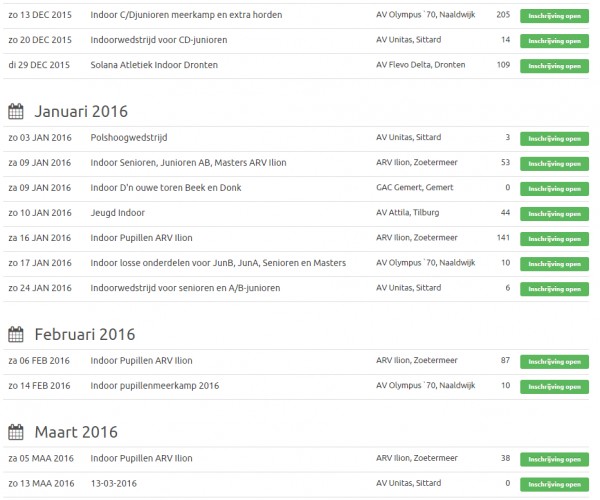Click Inschrijving open for Jeugd Indoor

point(553,213)
